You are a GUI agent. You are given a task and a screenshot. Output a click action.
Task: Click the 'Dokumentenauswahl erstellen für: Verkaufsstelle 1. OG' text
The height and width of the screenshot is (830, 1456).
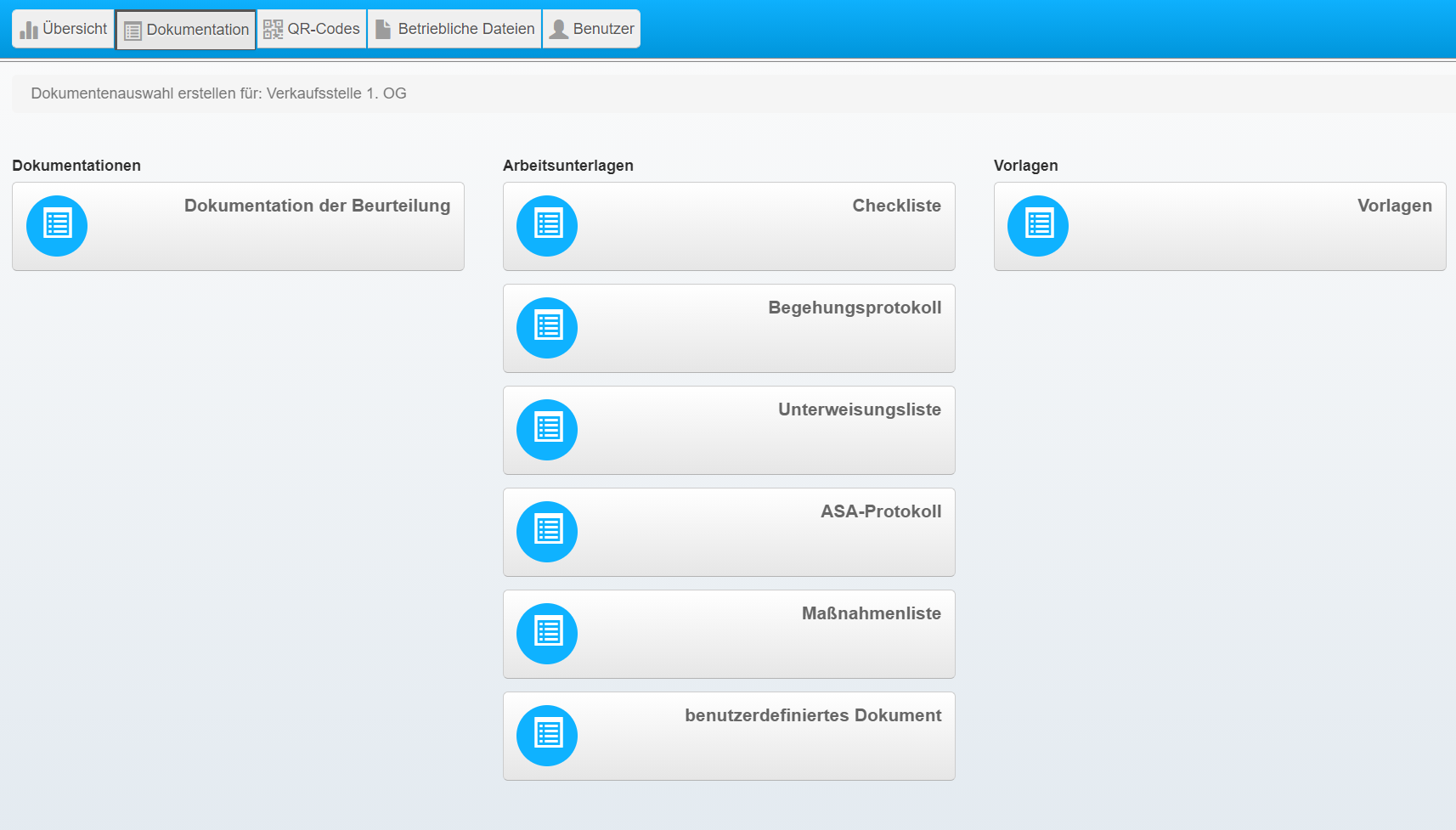(218, 93)
